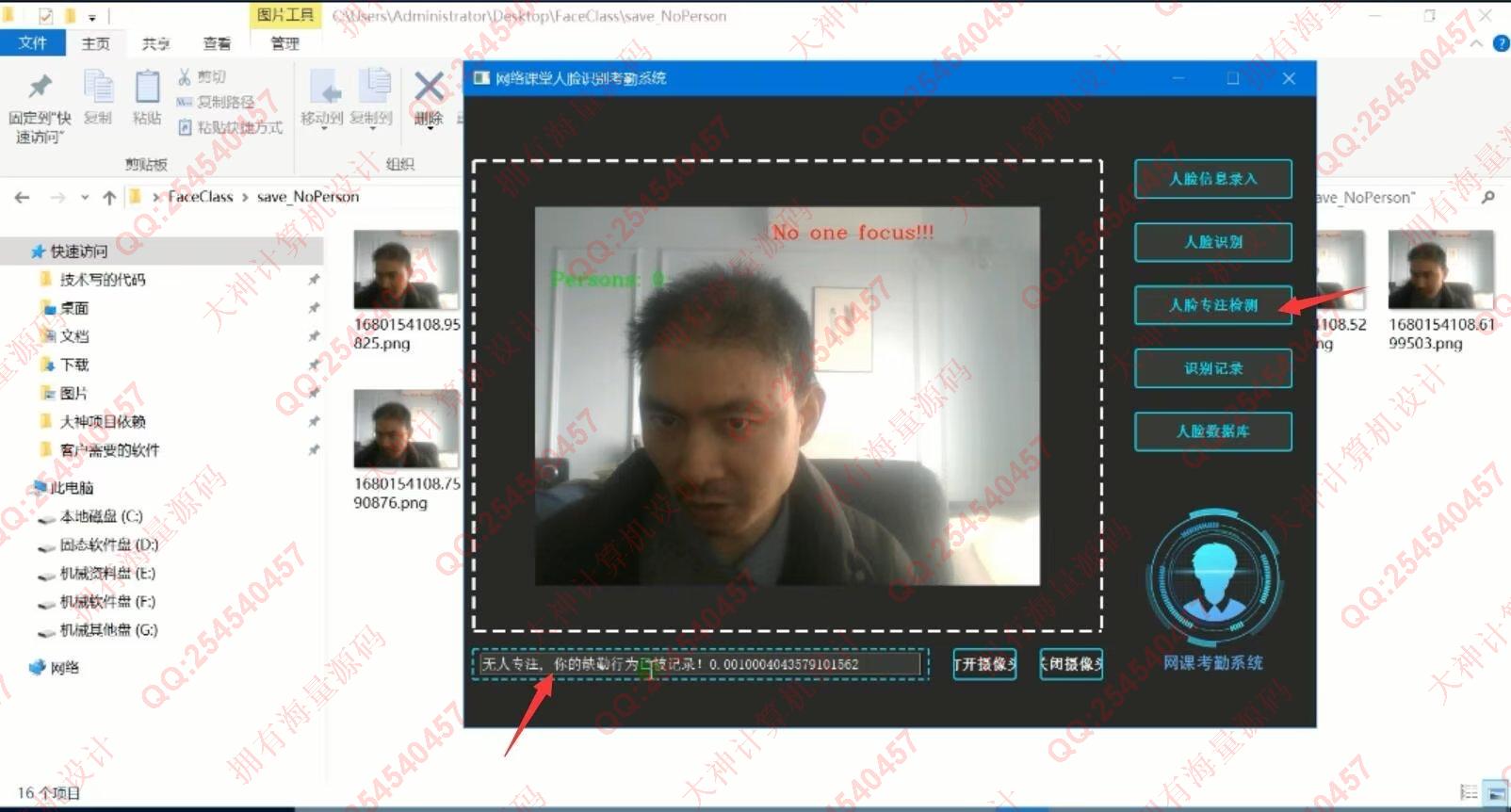
Task: Click FaceClass in the address breadcrumb
Action: click(200, 197)
